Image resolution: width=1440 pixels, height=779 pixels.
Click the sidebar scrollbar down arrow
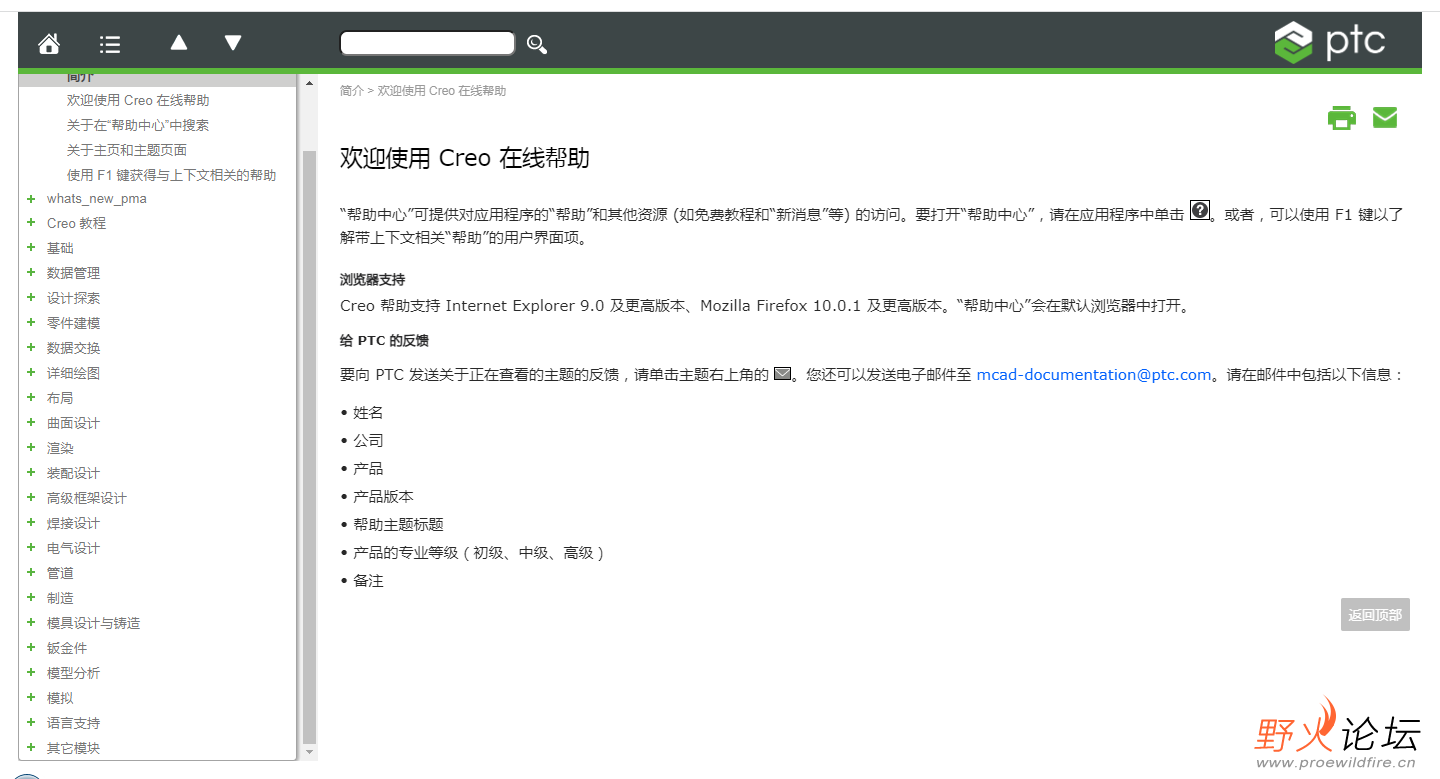pyautogui.click(x=310, y=751)
